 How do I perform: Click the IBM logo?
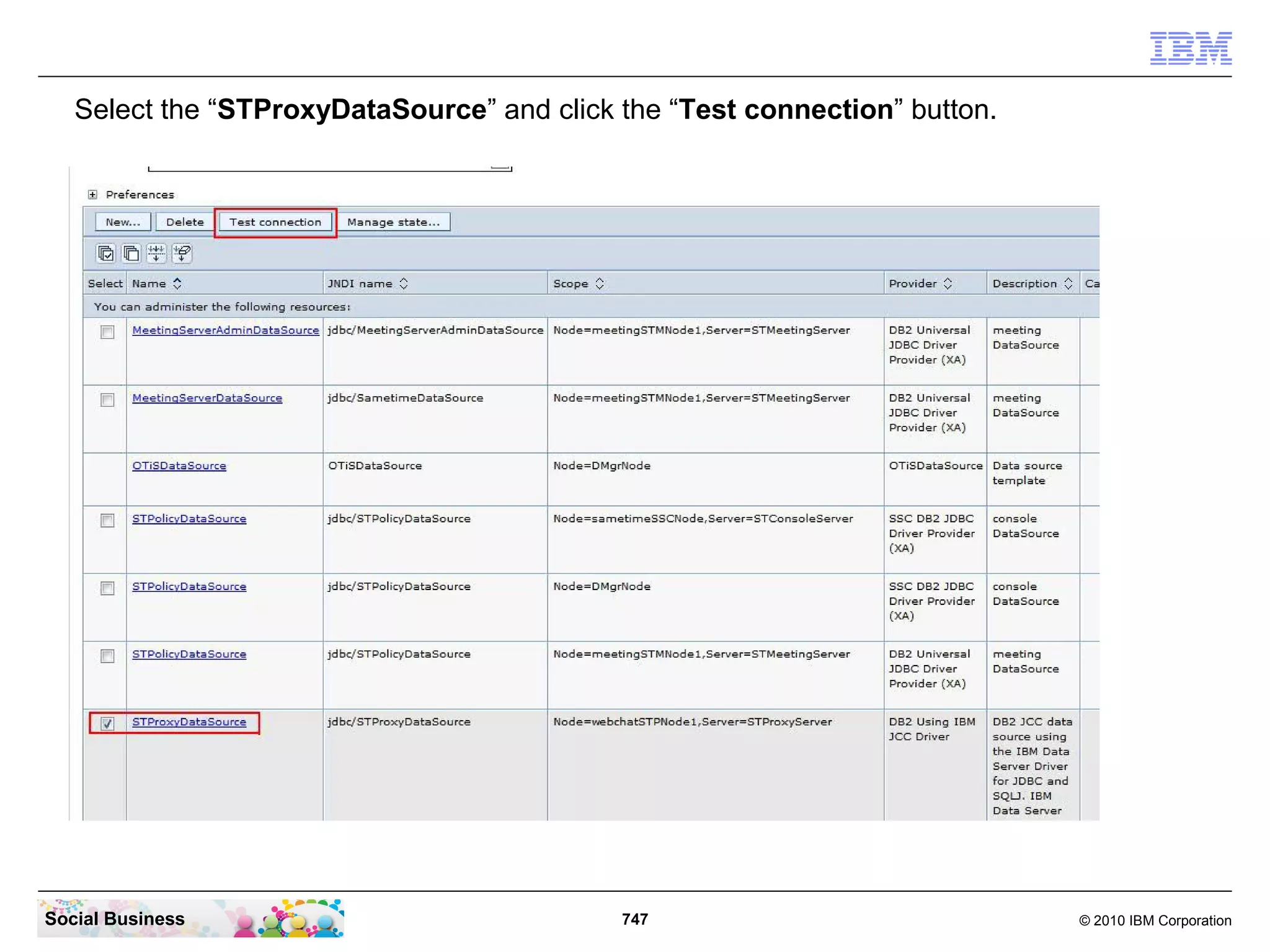[x=1191, y=48]
